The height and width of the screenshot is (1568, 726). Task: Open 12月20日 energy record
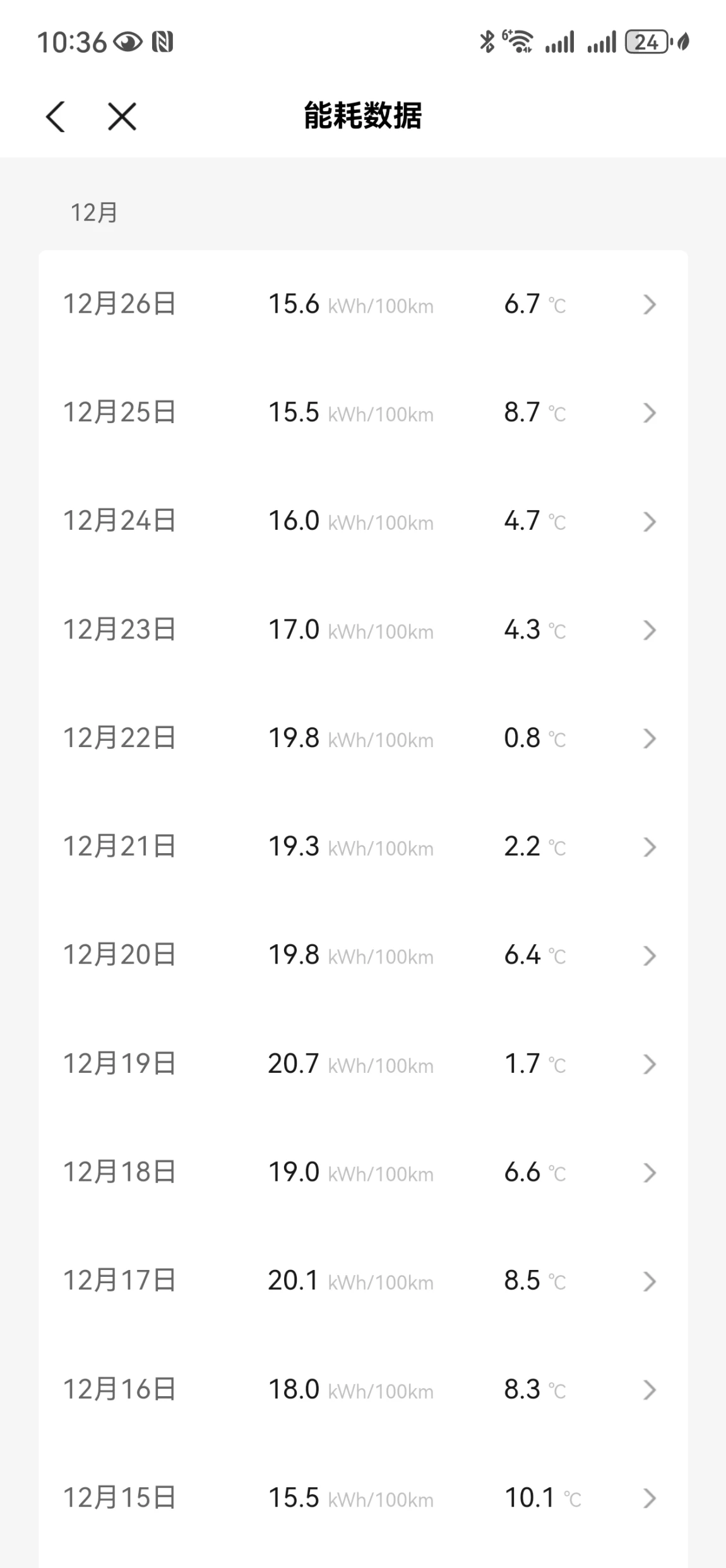pos(363,955)
